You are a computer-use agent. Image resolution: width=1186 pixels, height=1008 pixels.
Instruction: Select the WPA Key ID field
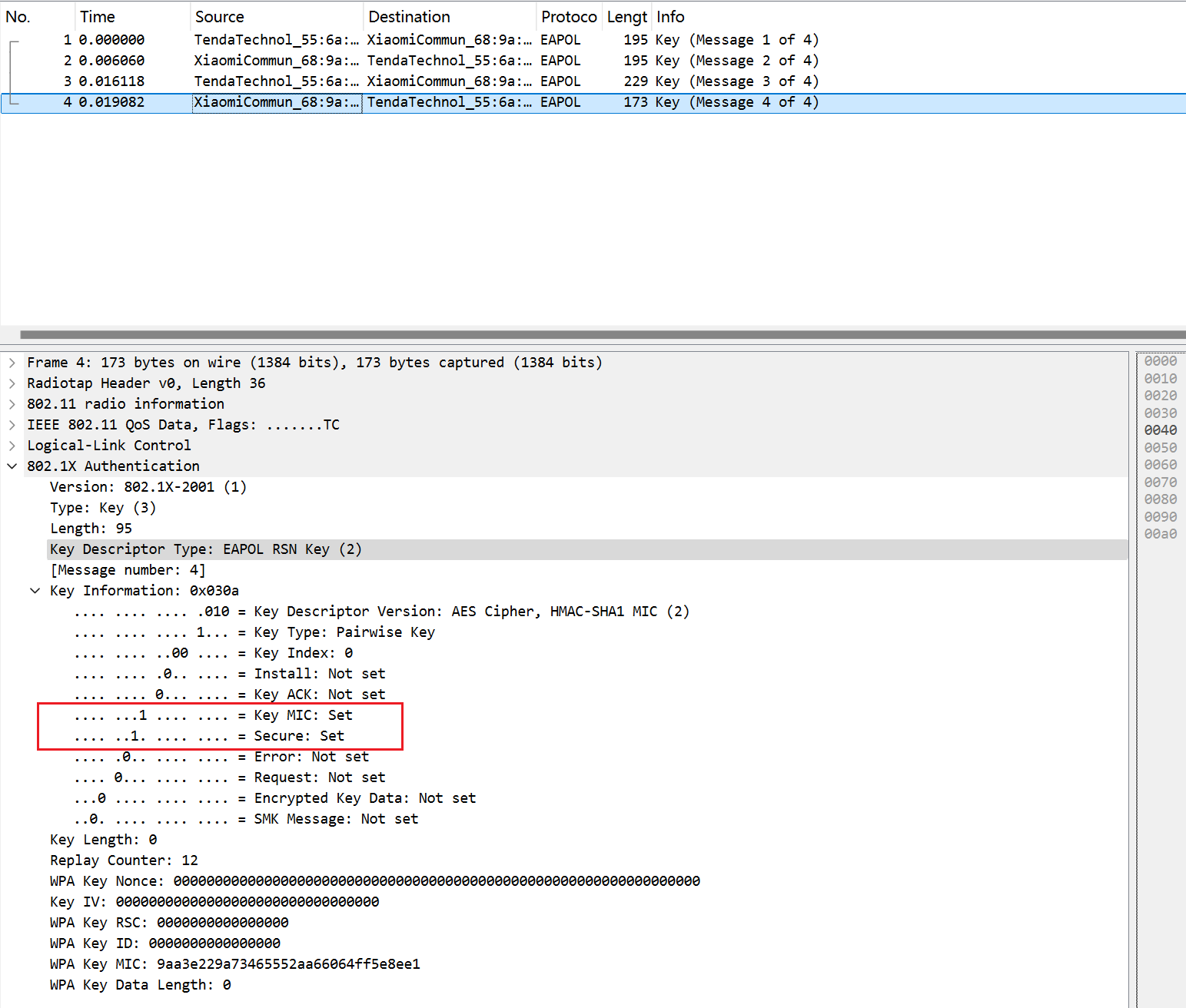point(165,943)
